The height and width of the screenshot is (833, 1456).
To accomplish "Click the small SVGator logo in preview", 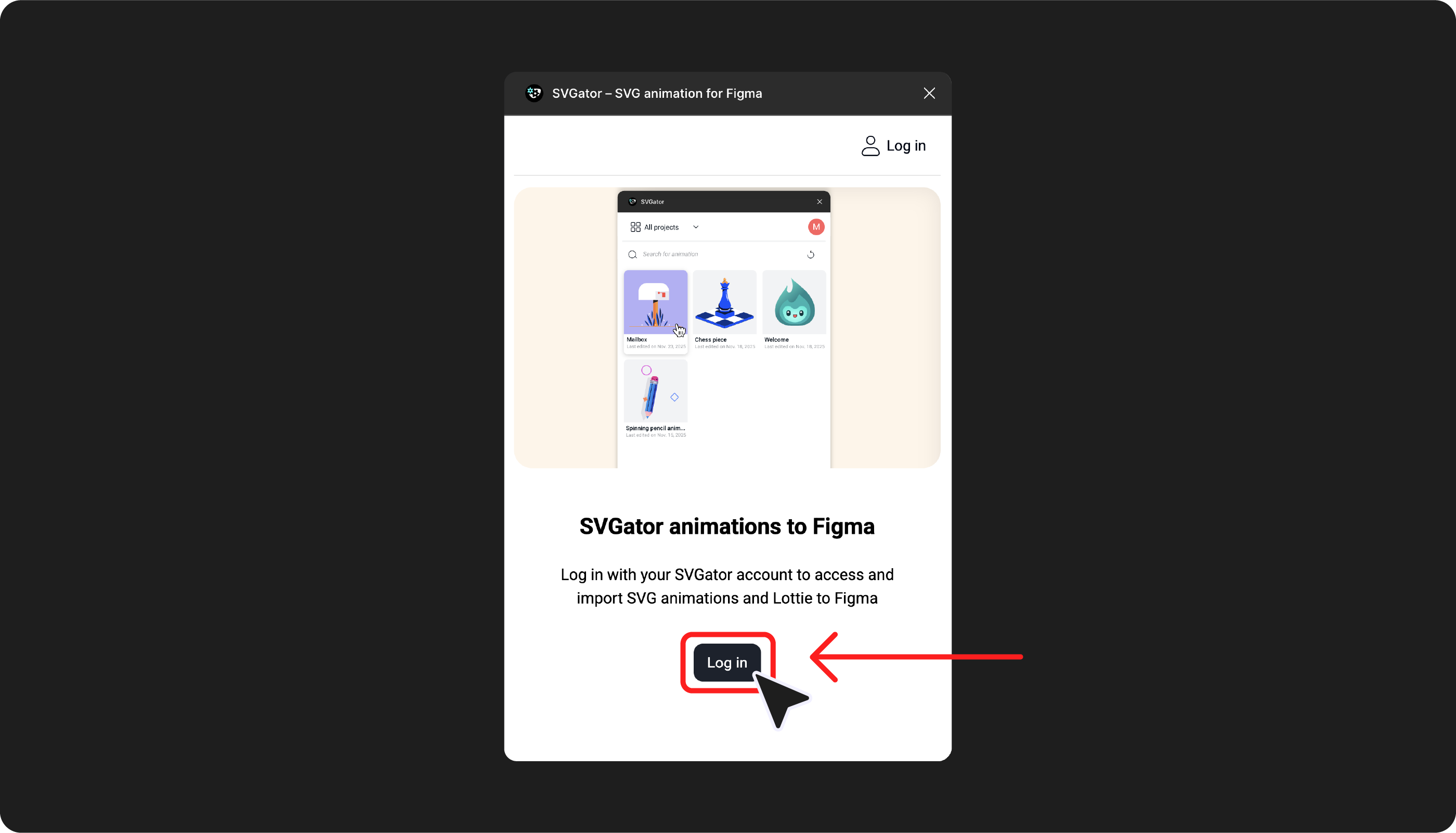I will pyautogui.click(x=632, y=202).
